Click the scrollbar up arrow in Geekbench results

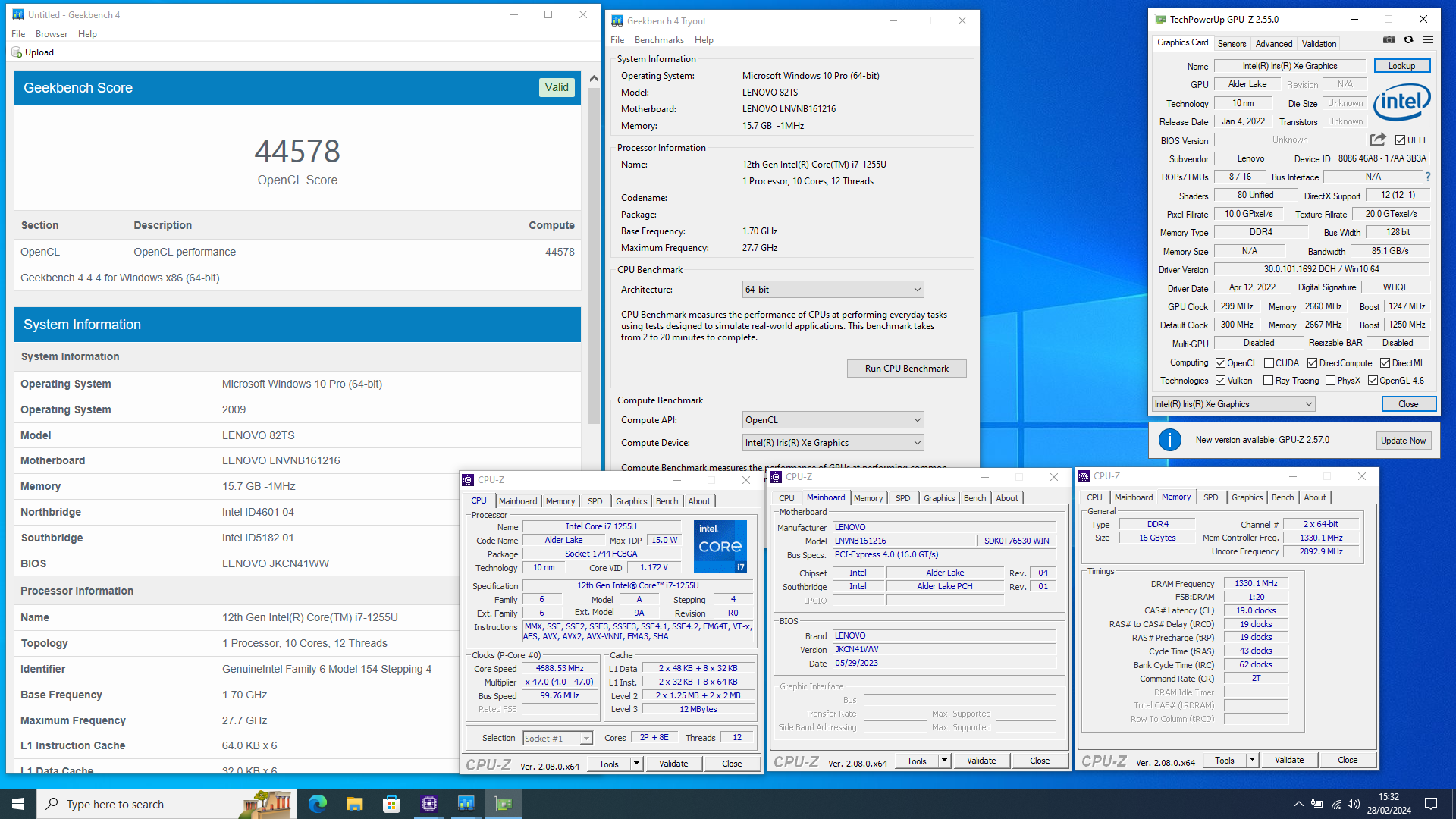[594, 78]
